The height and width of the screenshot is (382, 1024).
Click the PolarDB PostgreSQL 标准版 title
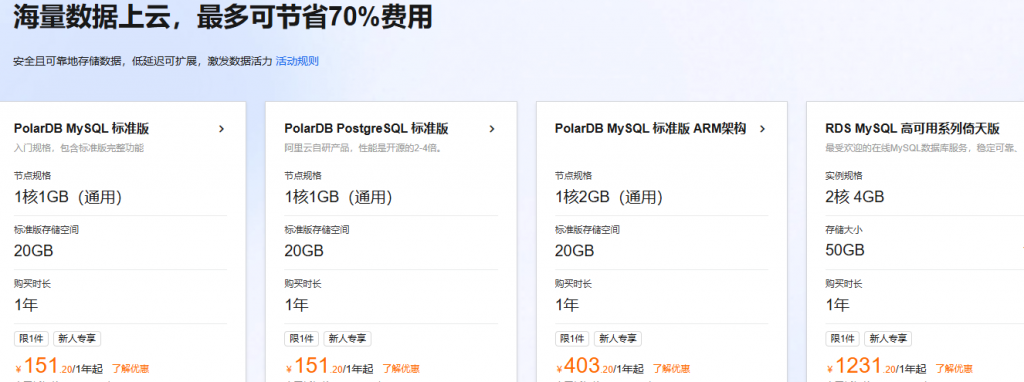366,129
